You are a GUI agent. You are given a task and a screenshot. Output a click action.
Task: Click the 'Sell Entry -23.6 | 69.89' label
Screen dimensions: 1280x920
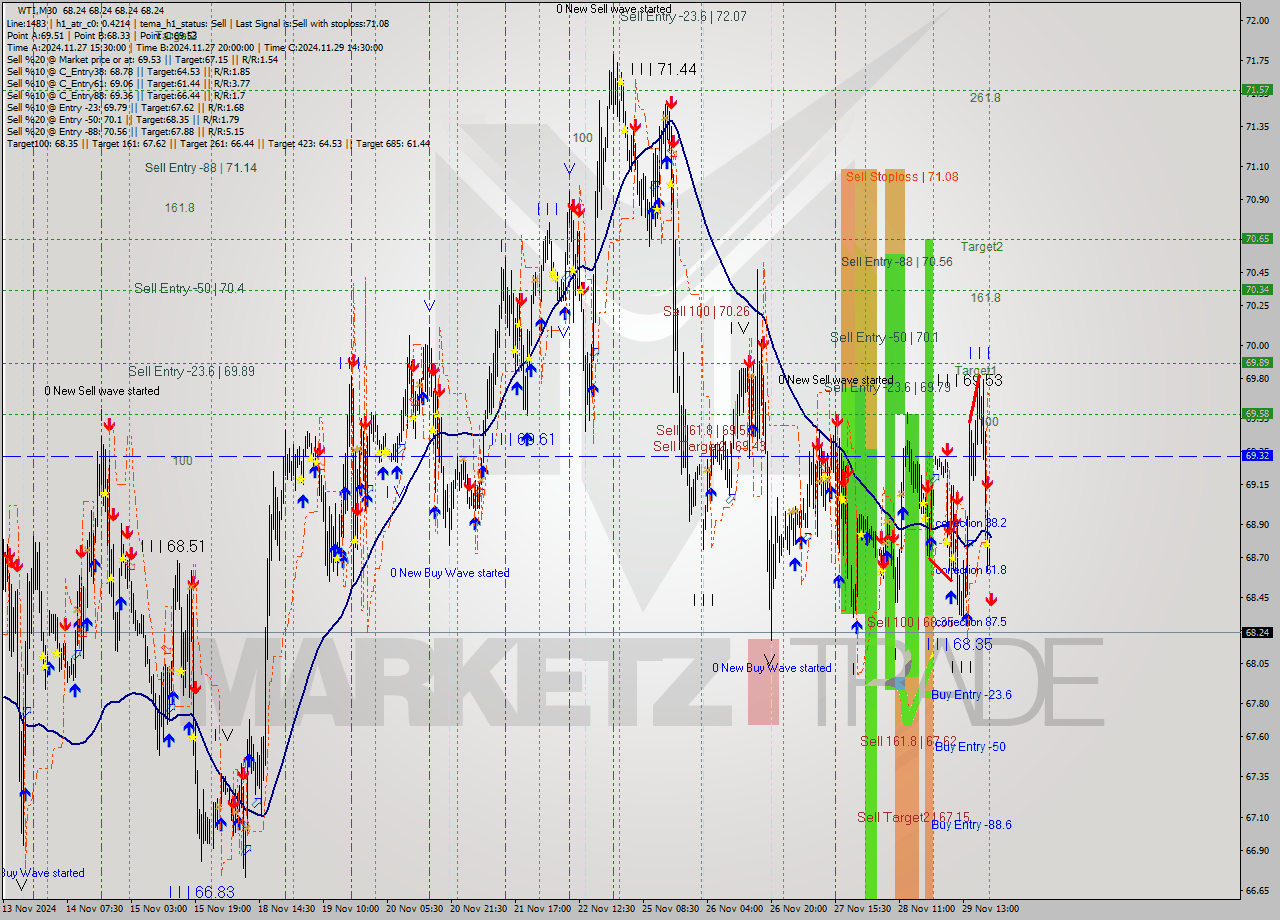191,371
